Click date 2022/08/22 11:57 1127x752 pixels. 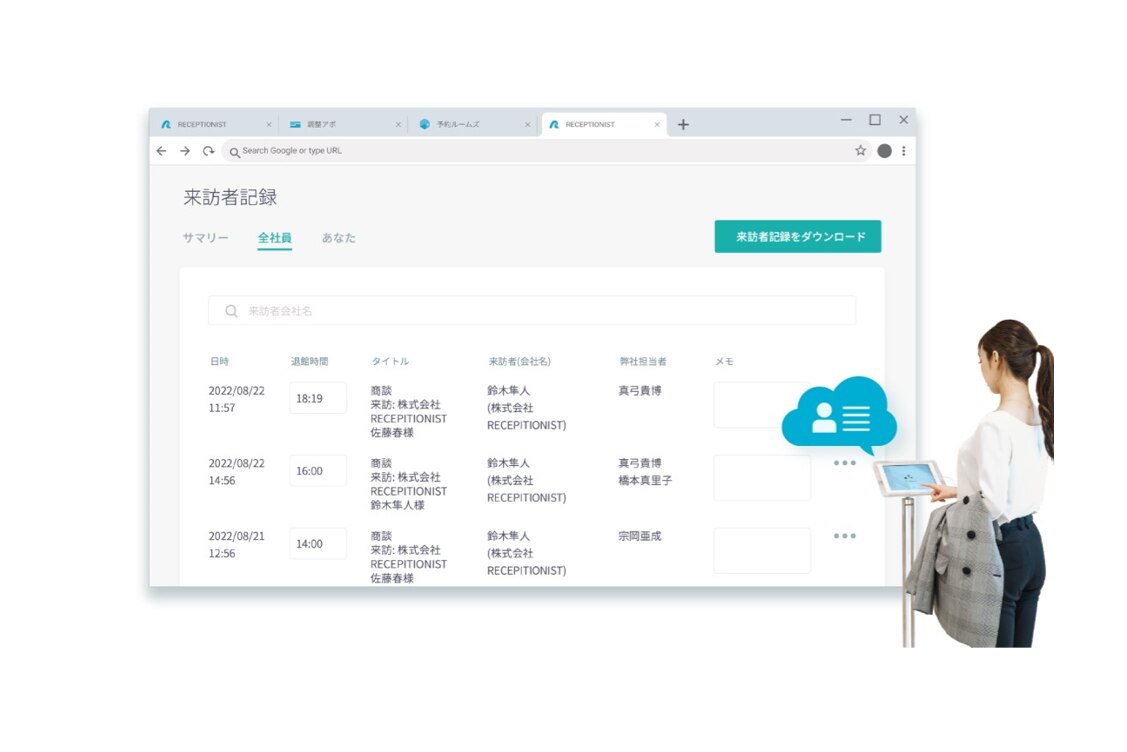click(x=236, y=399)
